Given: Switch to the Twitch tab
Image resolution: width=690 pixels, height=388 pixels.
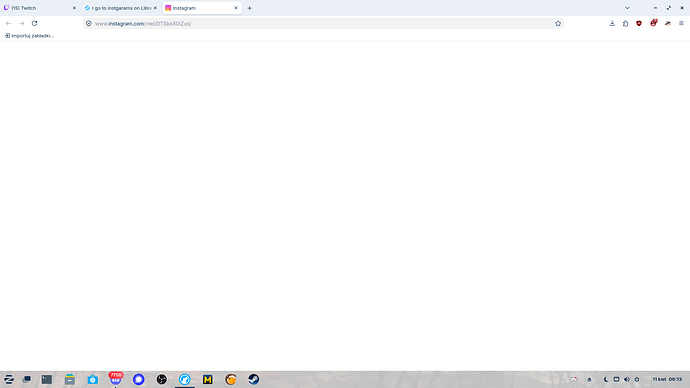Looking at the screenshot, I should (x=40, y=8).
